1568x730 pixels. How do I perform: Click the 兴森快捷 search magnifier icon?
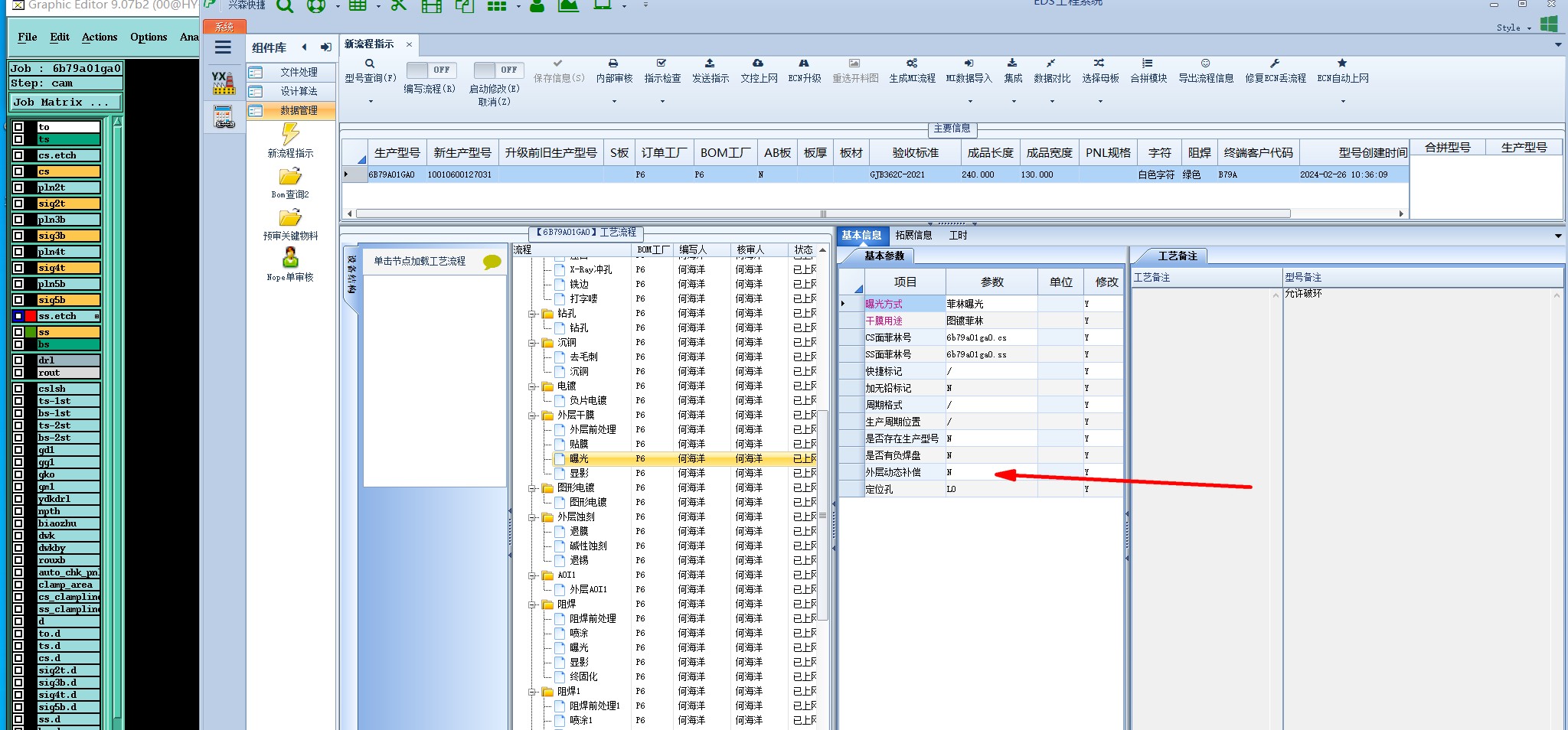284,6
